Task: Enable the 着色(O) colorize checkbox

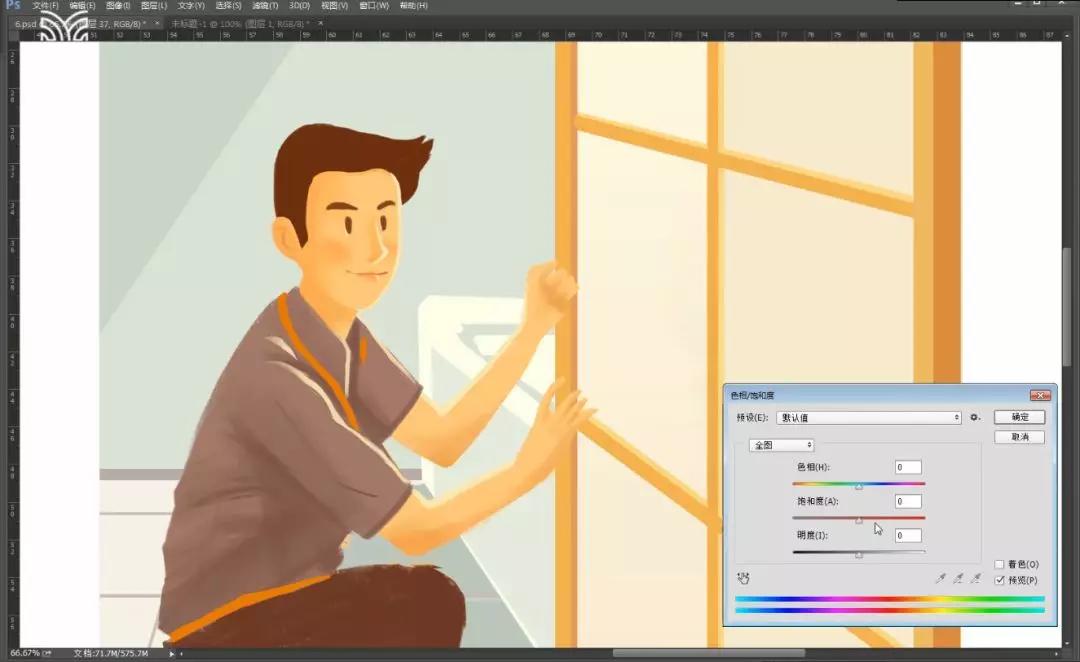Action: pyautogui.click(x=999, y=564)
